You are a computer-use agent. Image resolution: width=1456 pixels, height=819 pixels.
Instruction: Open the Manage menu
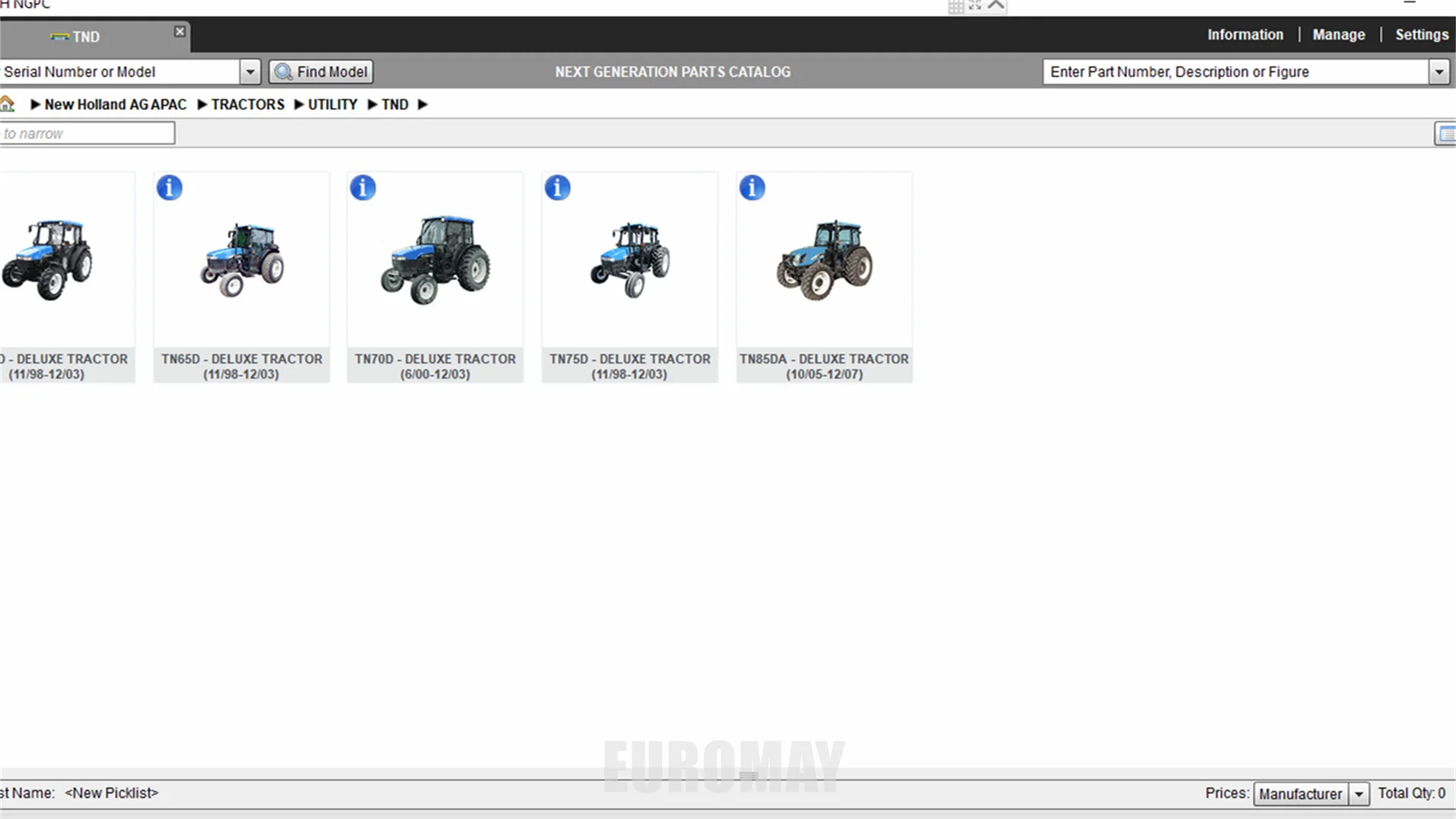pos(1338,35)
